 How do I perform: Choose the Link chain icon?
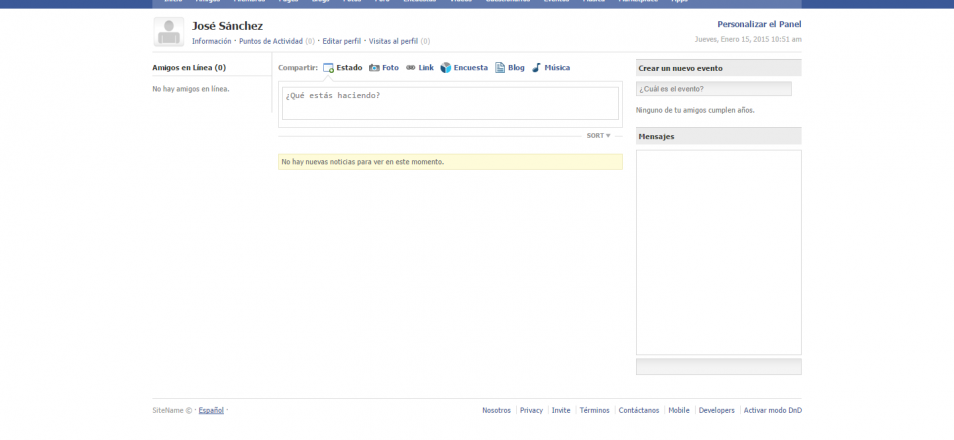tap(410, 68)
